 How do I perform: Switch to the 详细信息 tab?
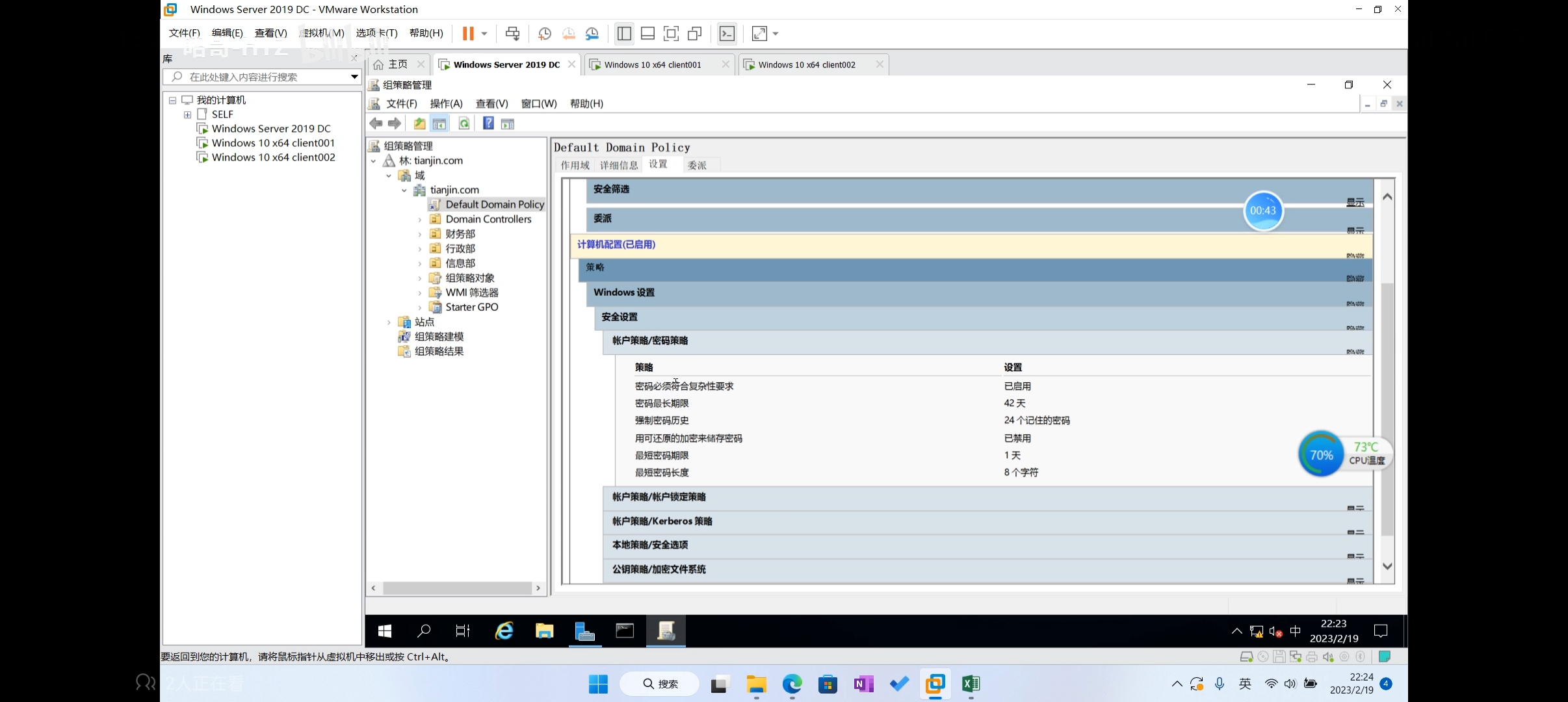coord(619,165)
